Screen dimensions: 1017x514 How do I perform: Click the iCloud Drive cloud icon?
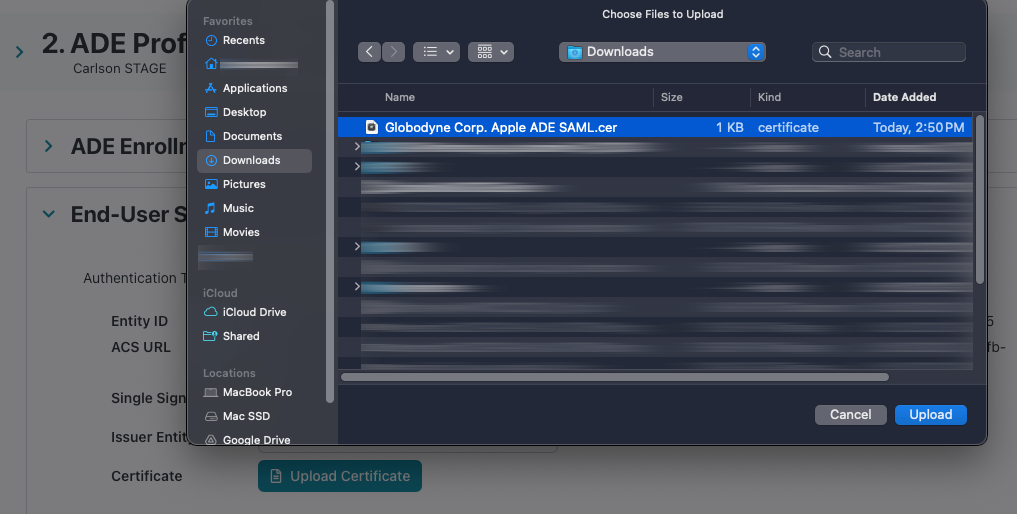(211, 312)
